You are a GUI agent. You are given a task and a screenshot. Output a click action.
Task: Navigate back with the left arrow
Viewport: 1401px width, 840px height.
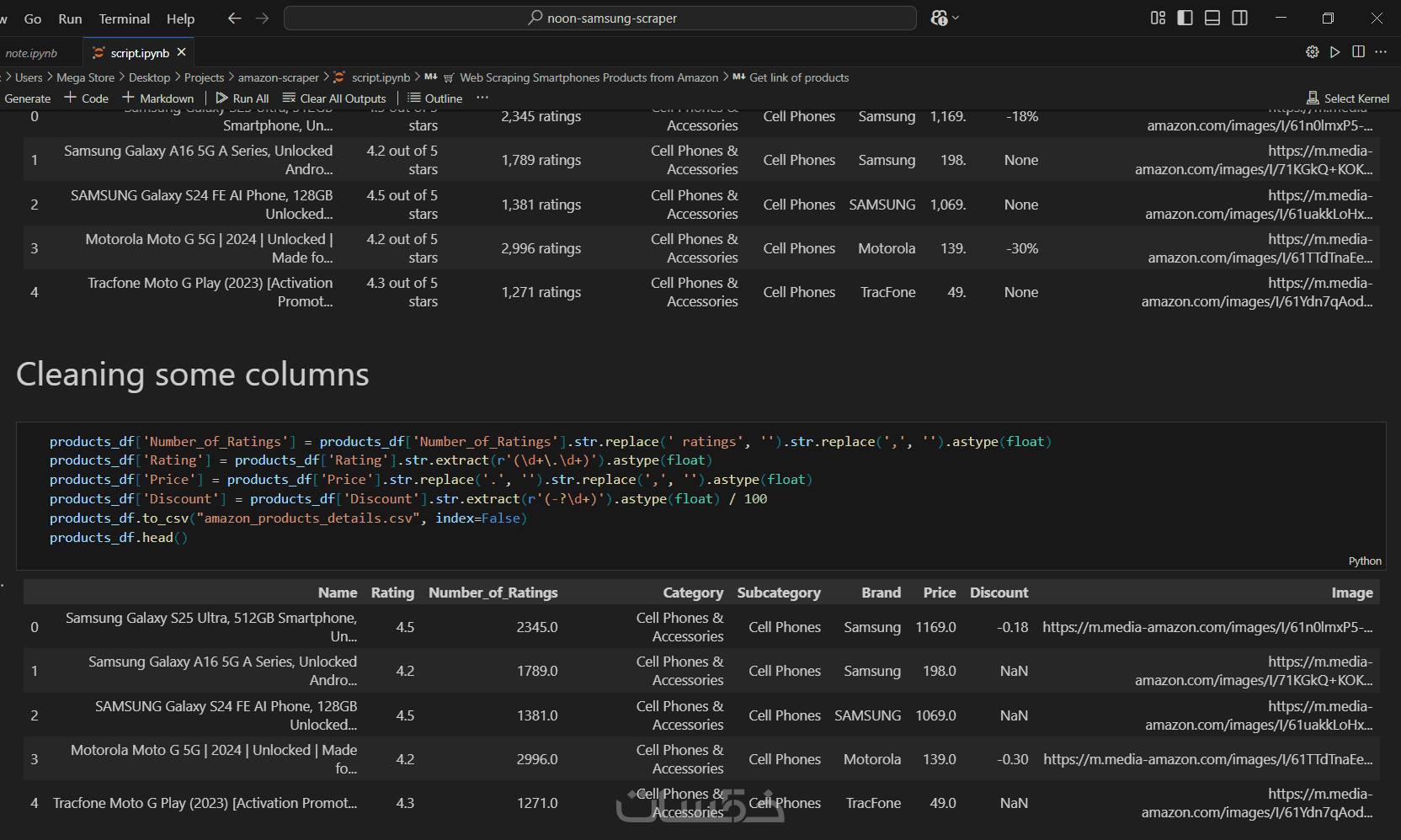pos(234,18)
